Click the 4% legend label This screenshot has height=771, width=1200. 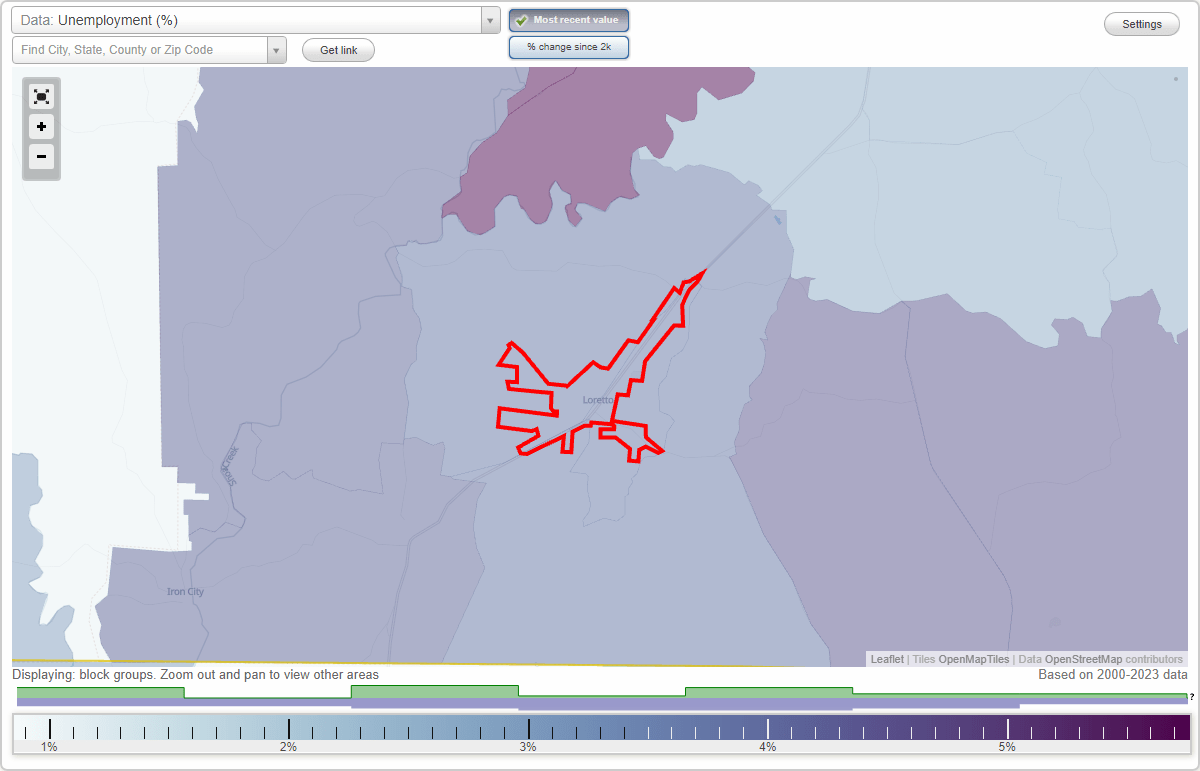click(767, 747)
